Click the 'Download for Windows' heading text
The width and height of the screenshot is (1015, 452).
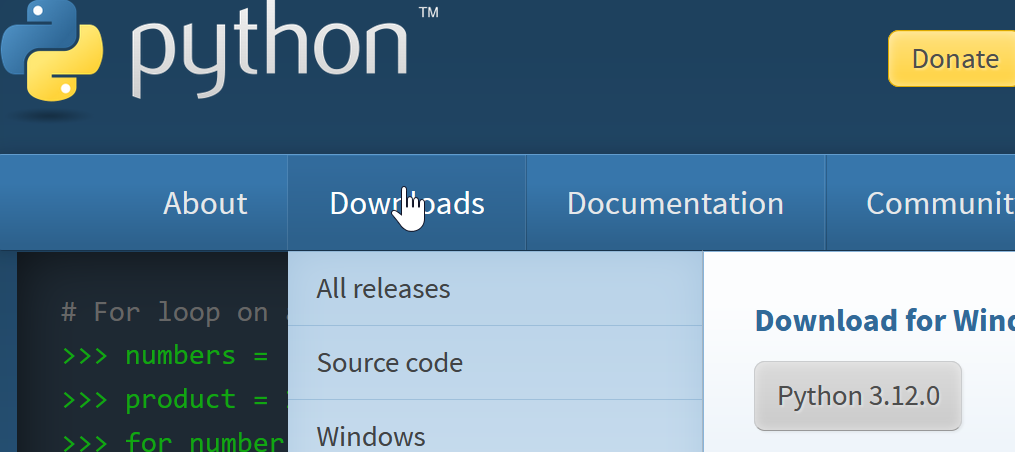[x=885, y=321]
